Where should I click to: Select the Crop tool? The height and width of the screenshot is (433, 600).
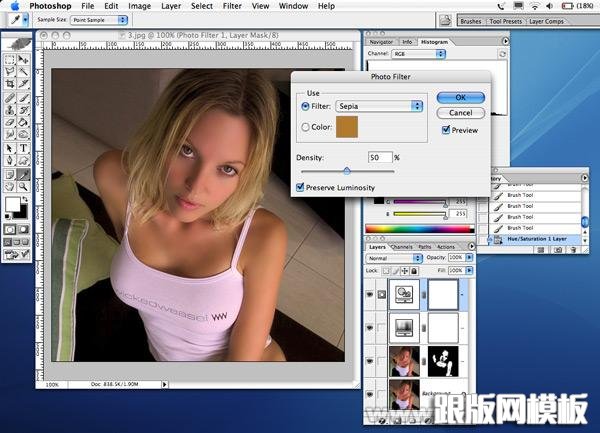coord(10,84)
